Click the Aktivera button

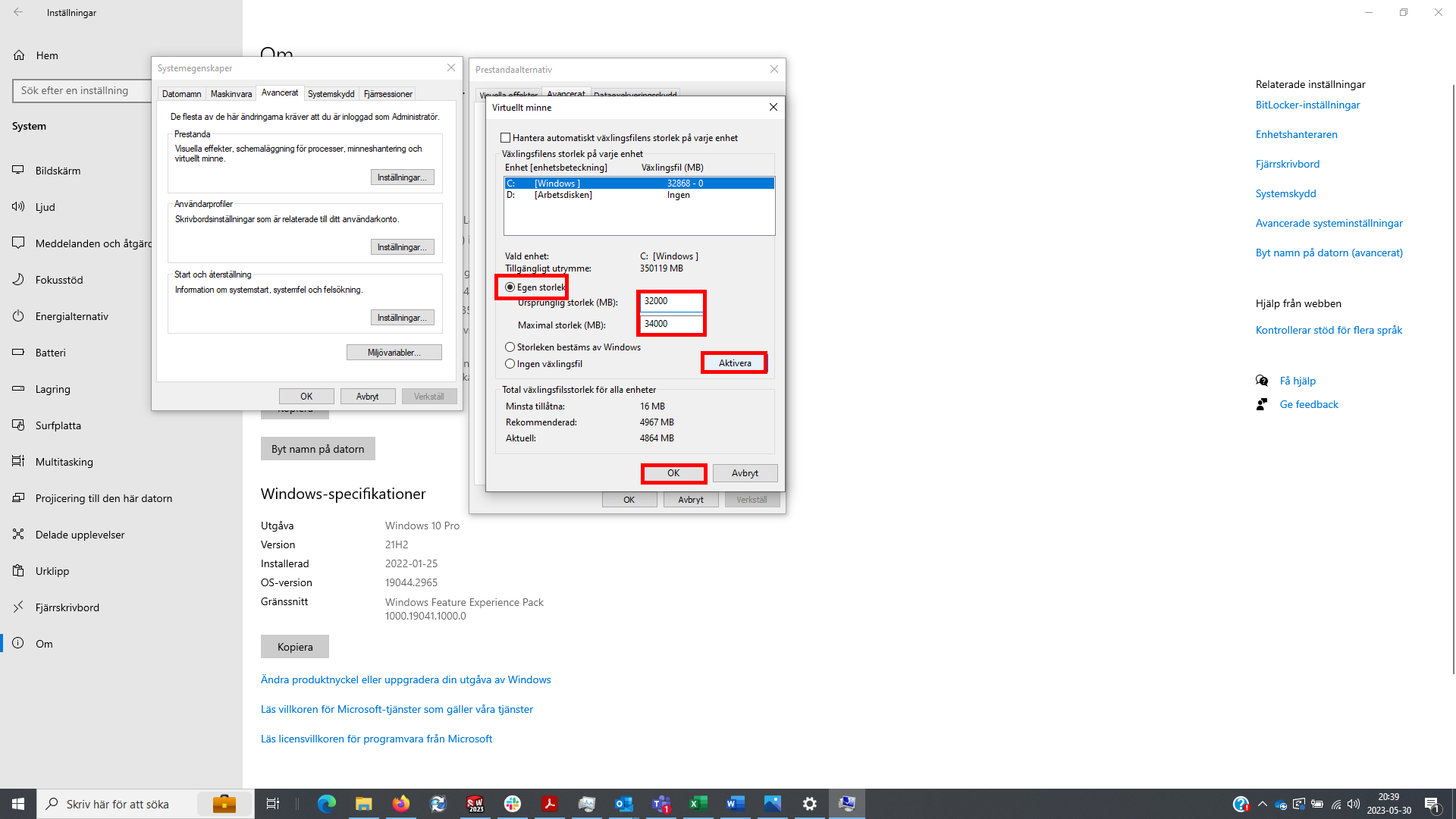point(734,363)
